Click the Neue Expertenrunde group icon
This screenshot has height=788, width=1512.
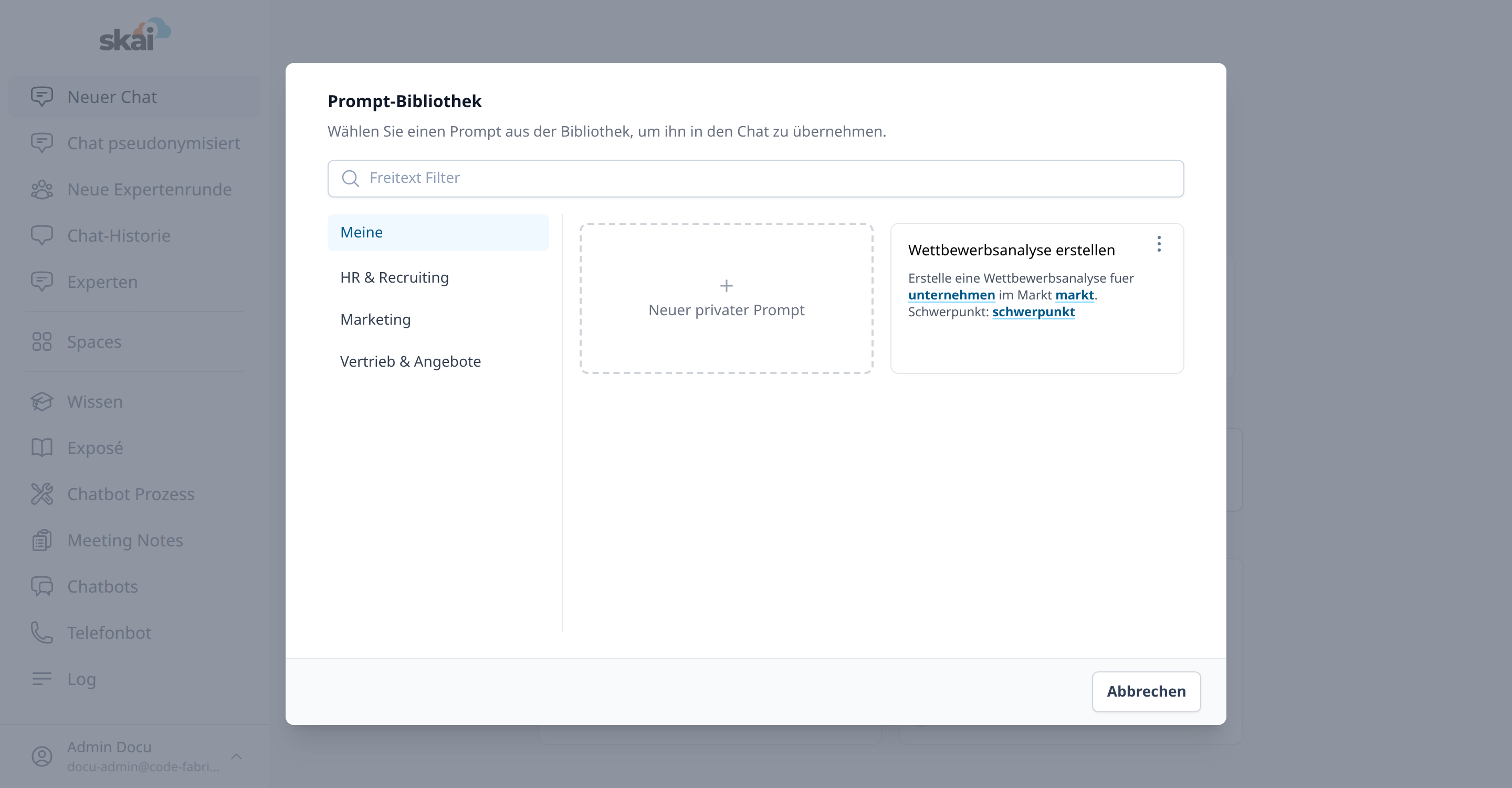[41, 190]
